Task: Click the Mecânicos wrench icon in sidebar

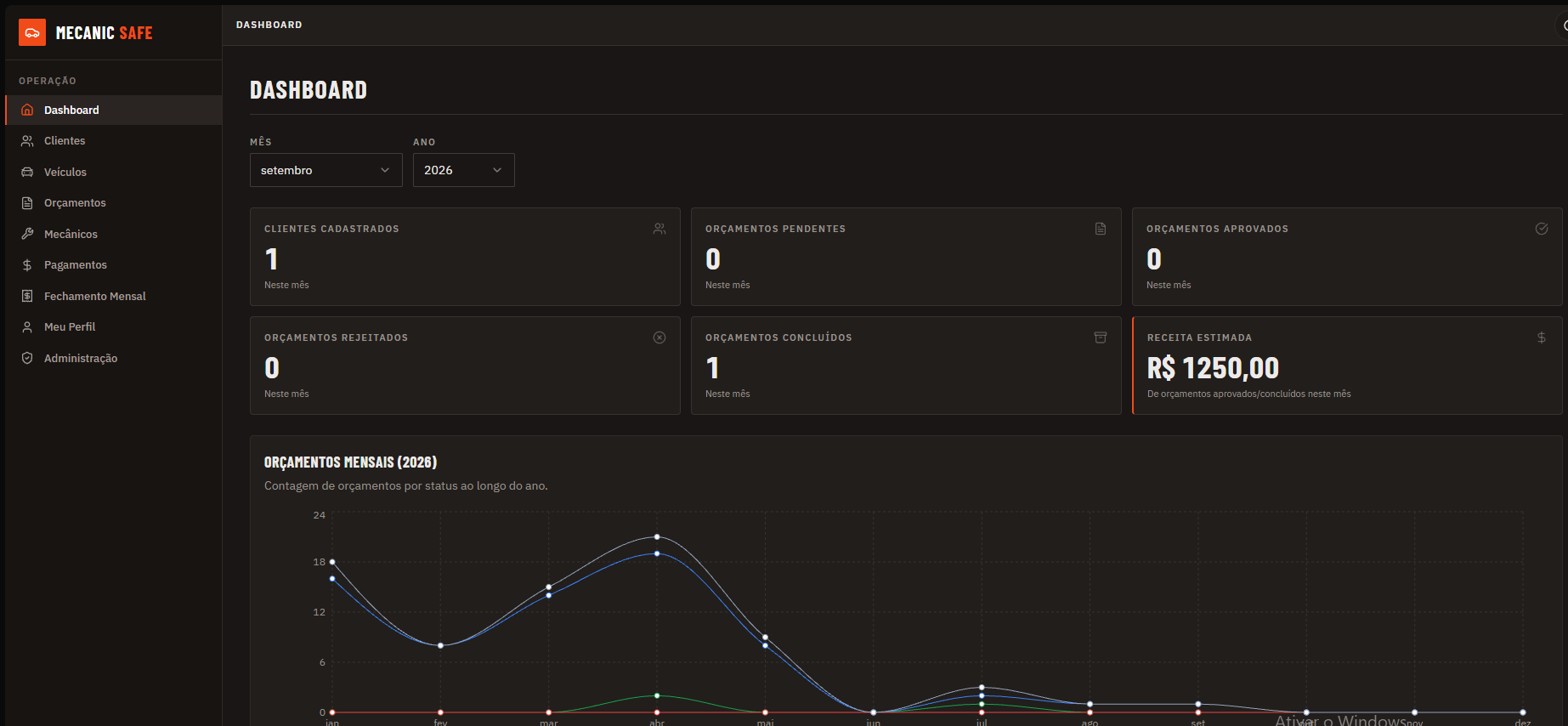Action: coord(27,234)
